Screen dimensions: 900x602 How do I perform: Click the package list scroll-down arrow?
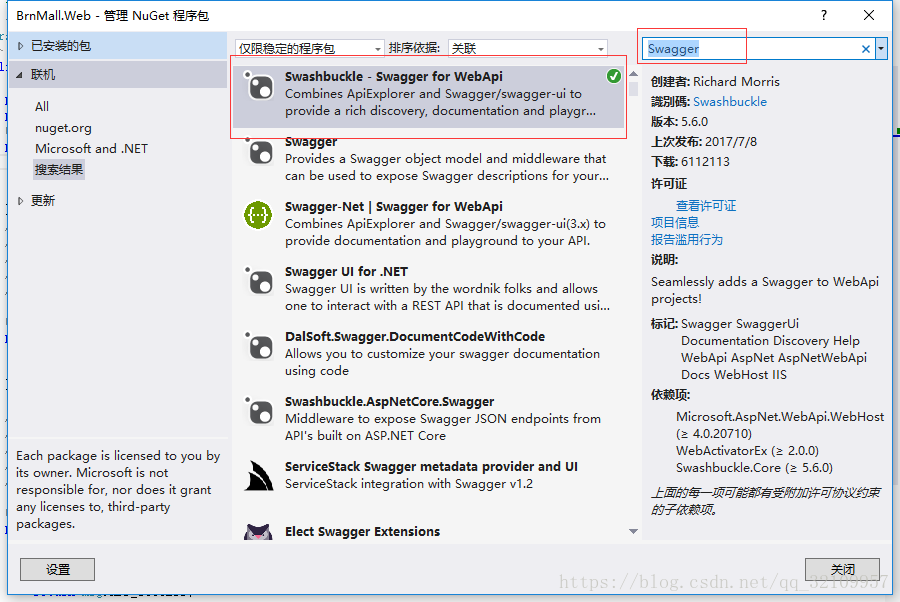tap(633, 531)
